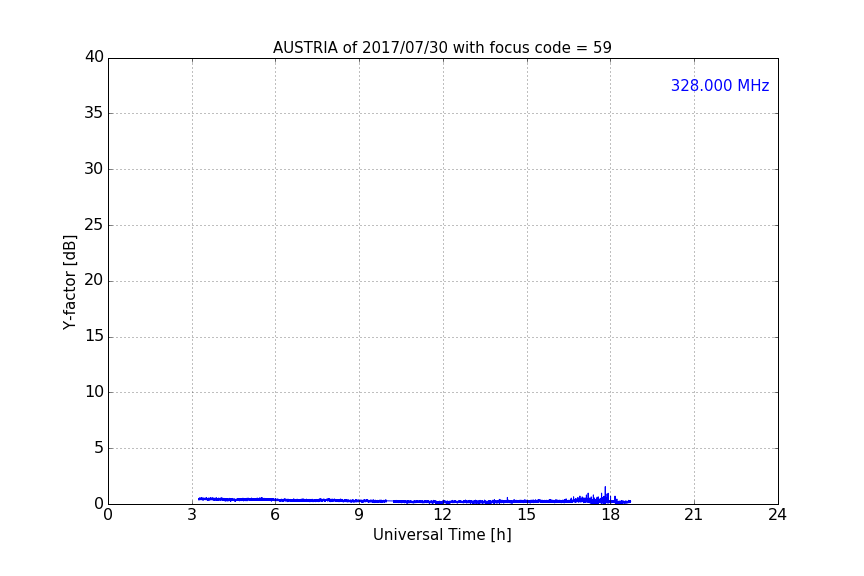The width and height of the screenshot is (864, 576).
Task: Click x-axis tick label 12
Action: [442, 515]
